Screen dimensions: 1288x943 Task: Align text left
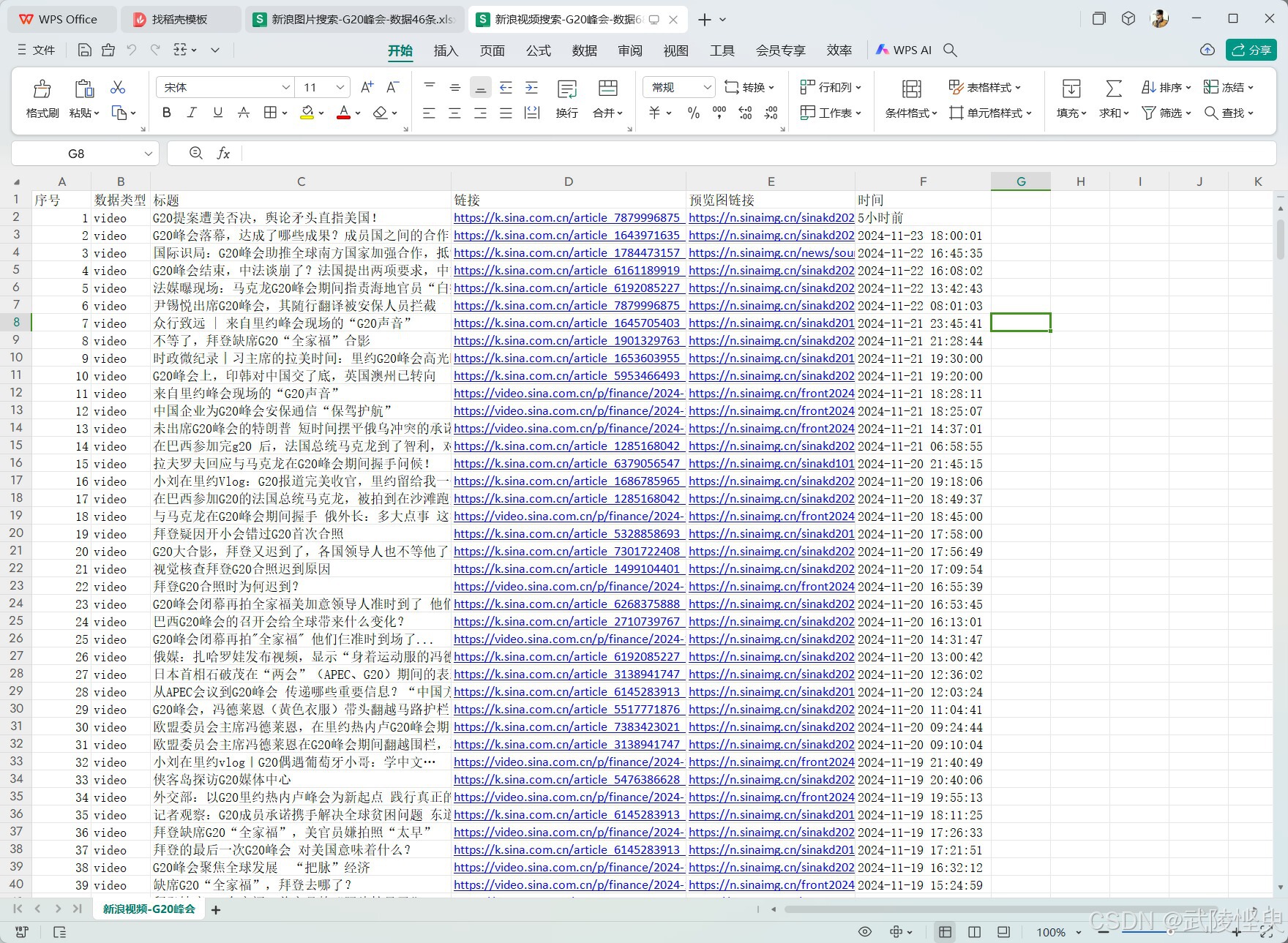click(x=430, y=113)
